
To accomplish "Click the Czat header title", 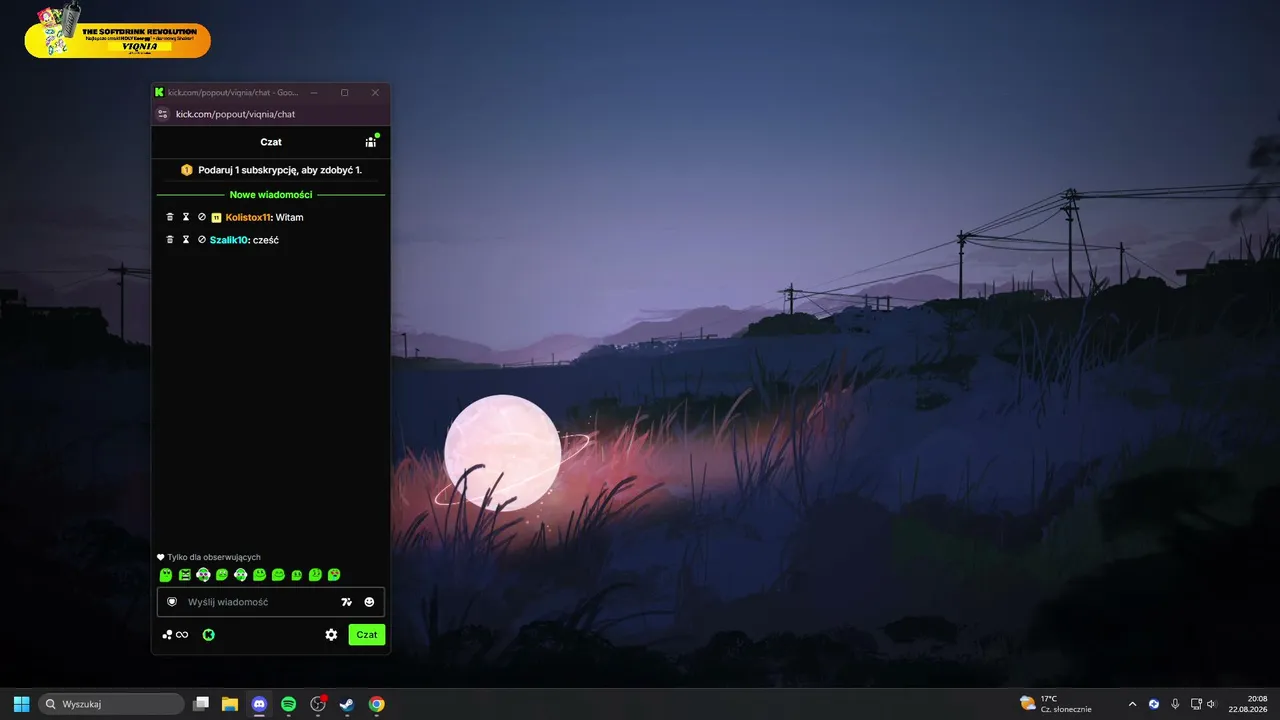I will pyautogui.click(x=271, y=142).
